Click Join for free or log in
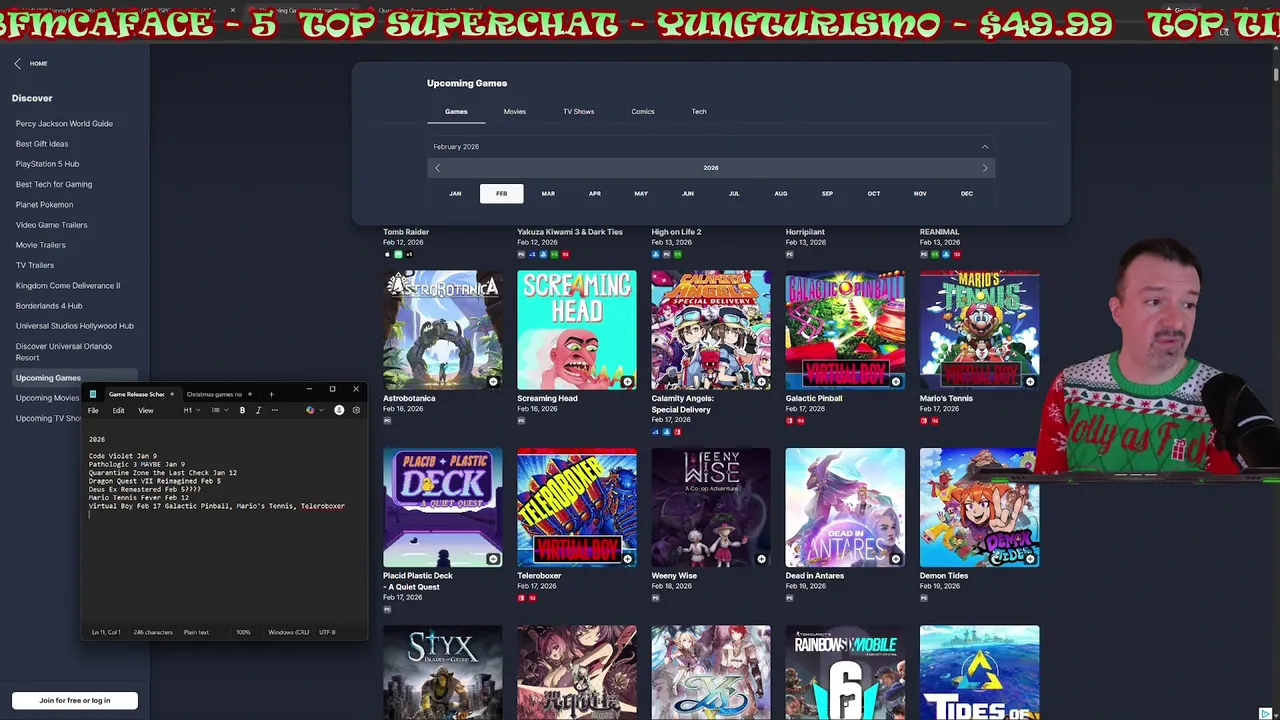This screenshot has width=1280, height=720. click(x=75, y=700)
